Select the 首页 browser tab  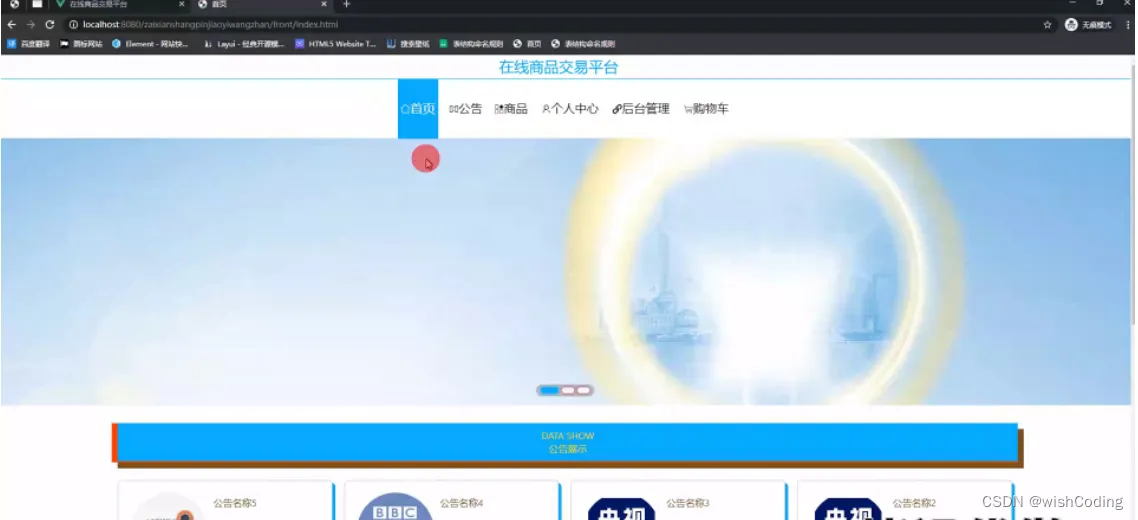[x=263, y=4]
